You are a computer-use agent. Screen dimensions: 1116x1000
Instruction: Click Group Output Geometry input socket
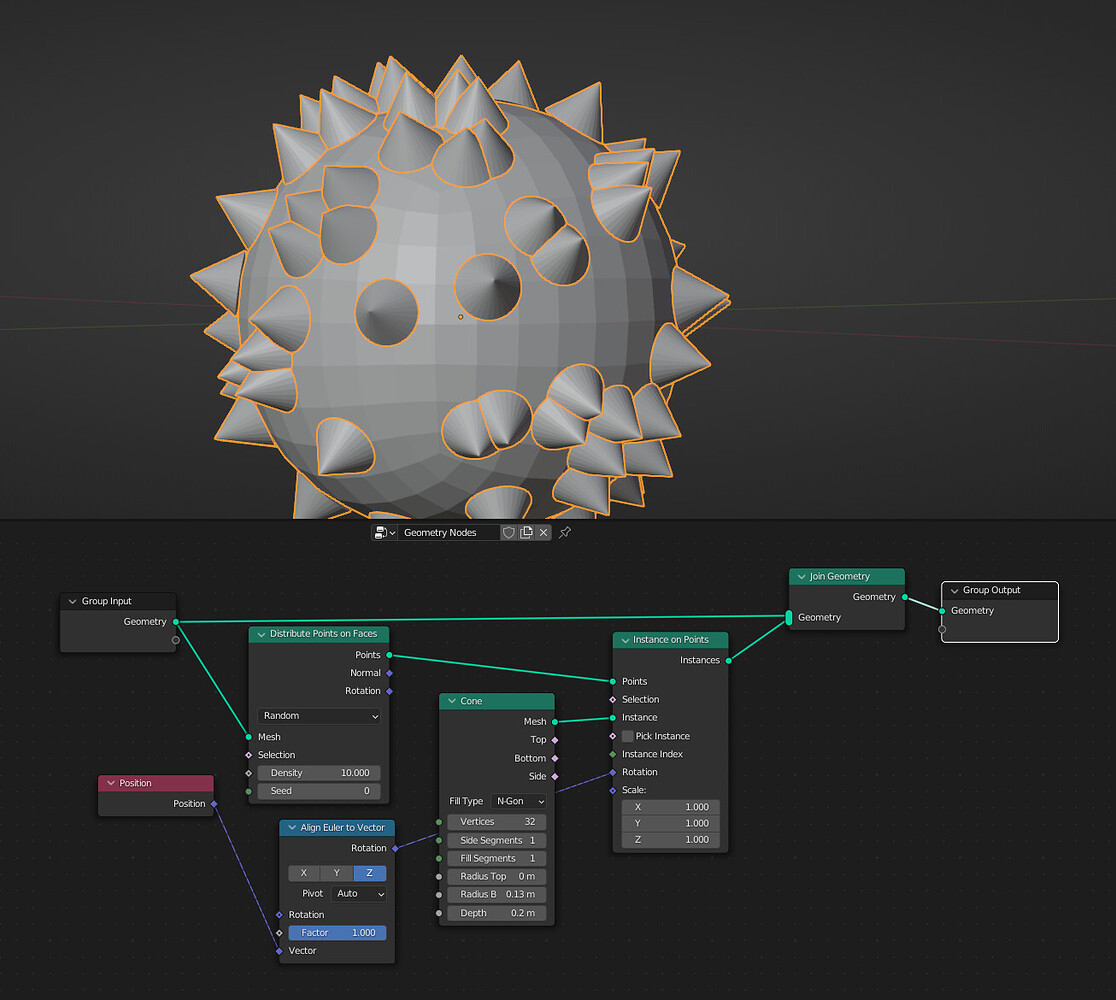(942, 611)
